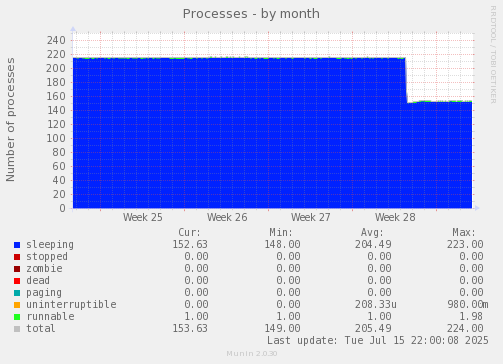Click the 'Week 28' axis label

point(395,217)
